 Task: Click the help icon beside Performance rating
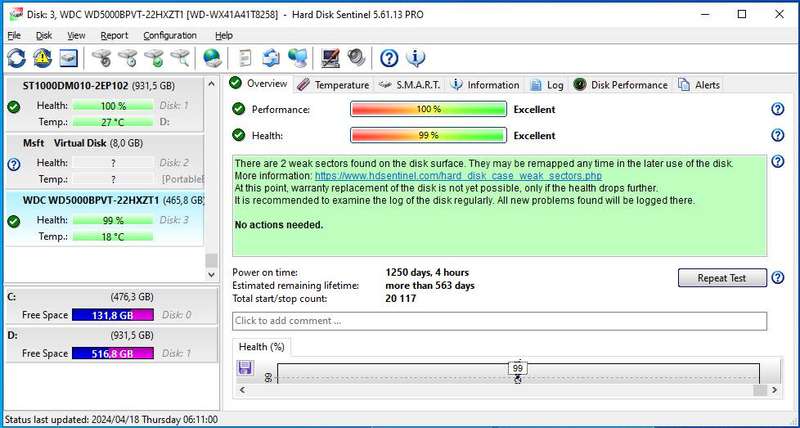tap(778, 109)
